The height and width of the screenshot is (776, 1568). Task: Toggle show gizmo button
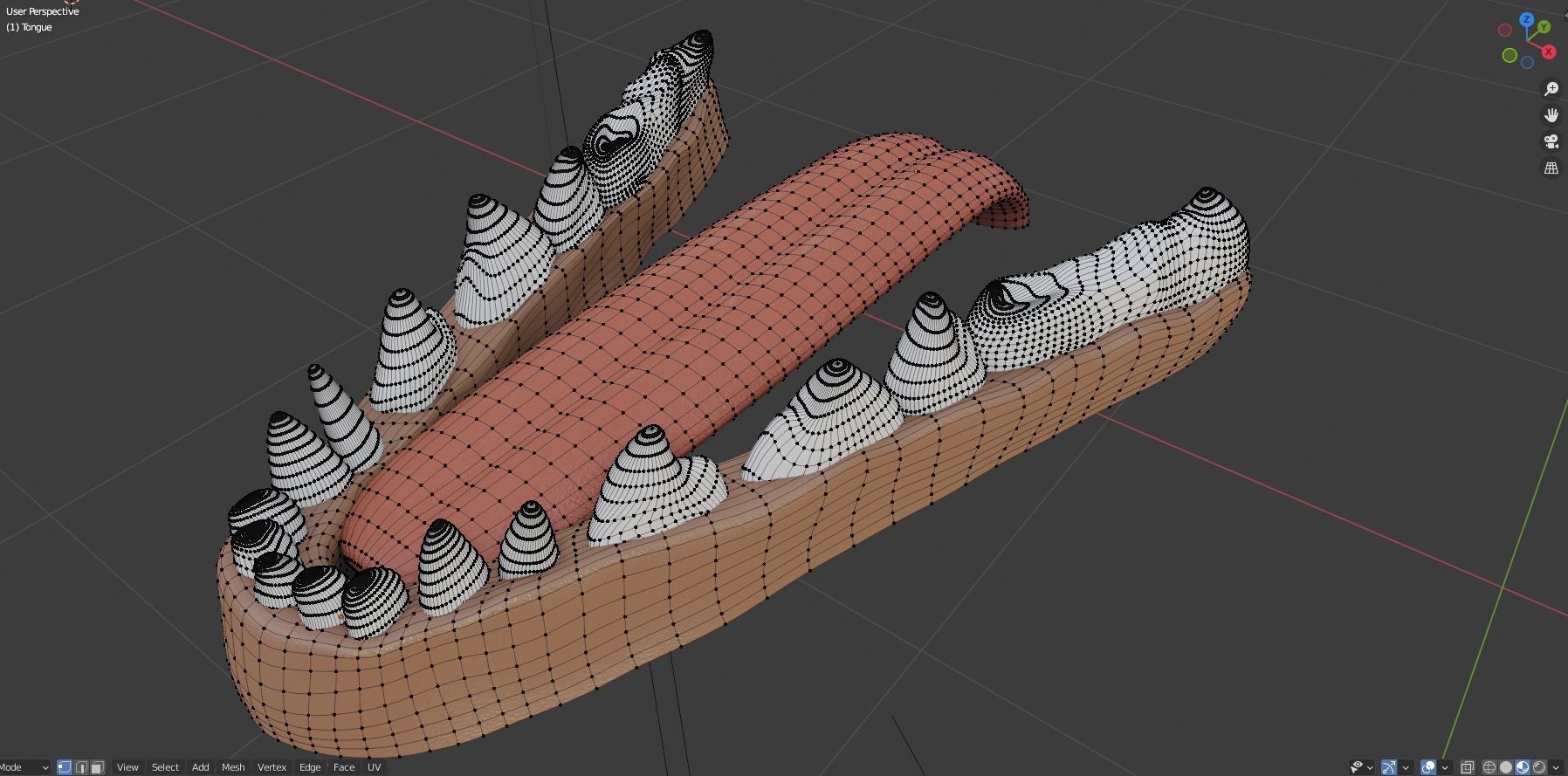point(1389,767)
